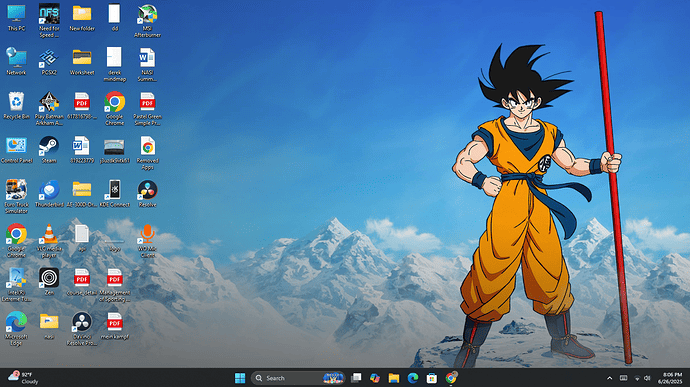Select Removed Apps HTML file
This screenshot has height=387, width=690.
pos(147,153)
